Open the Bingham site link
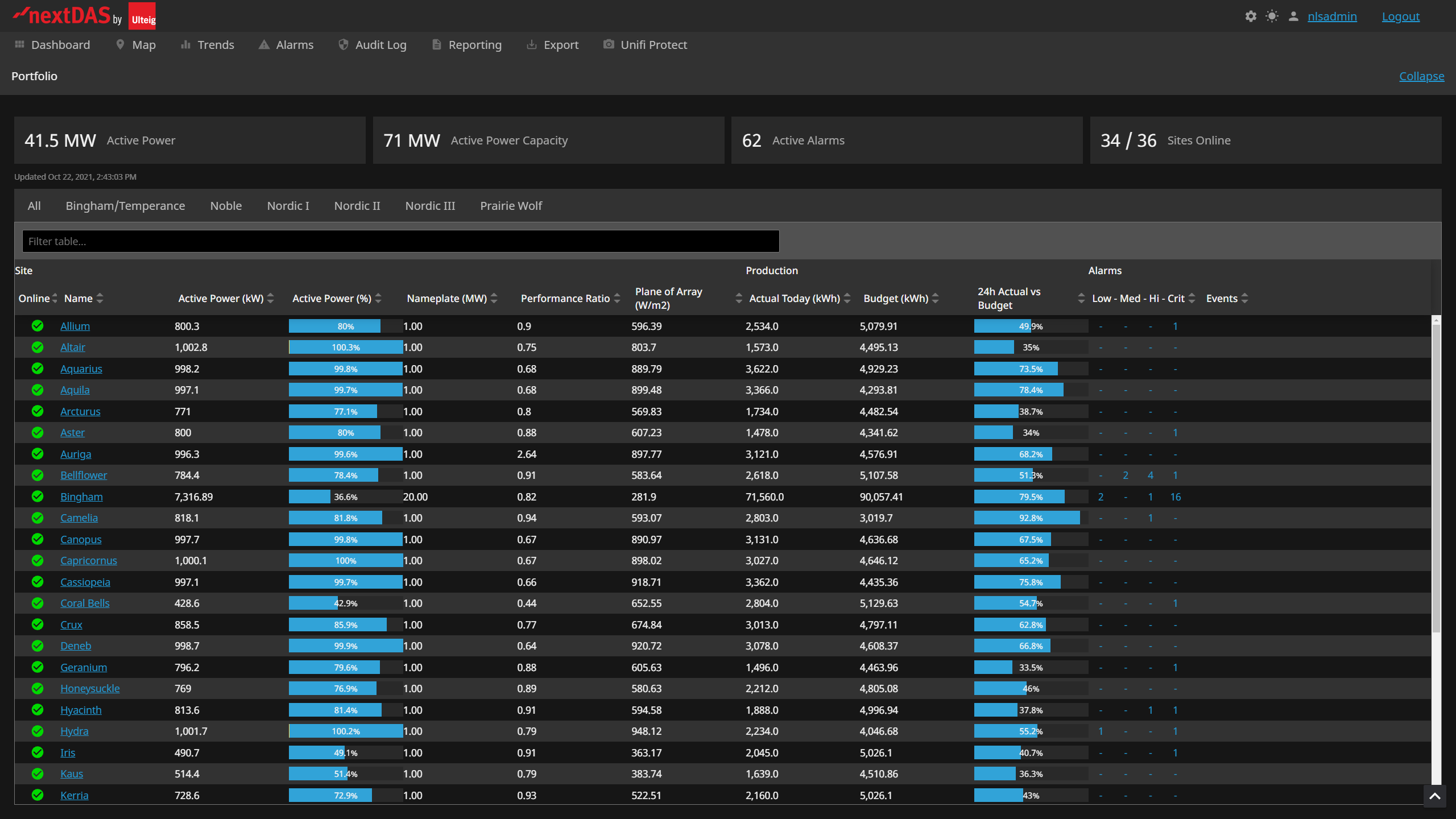The width and height of the screenshot is (1456, 819). click(x=81, y=497)
